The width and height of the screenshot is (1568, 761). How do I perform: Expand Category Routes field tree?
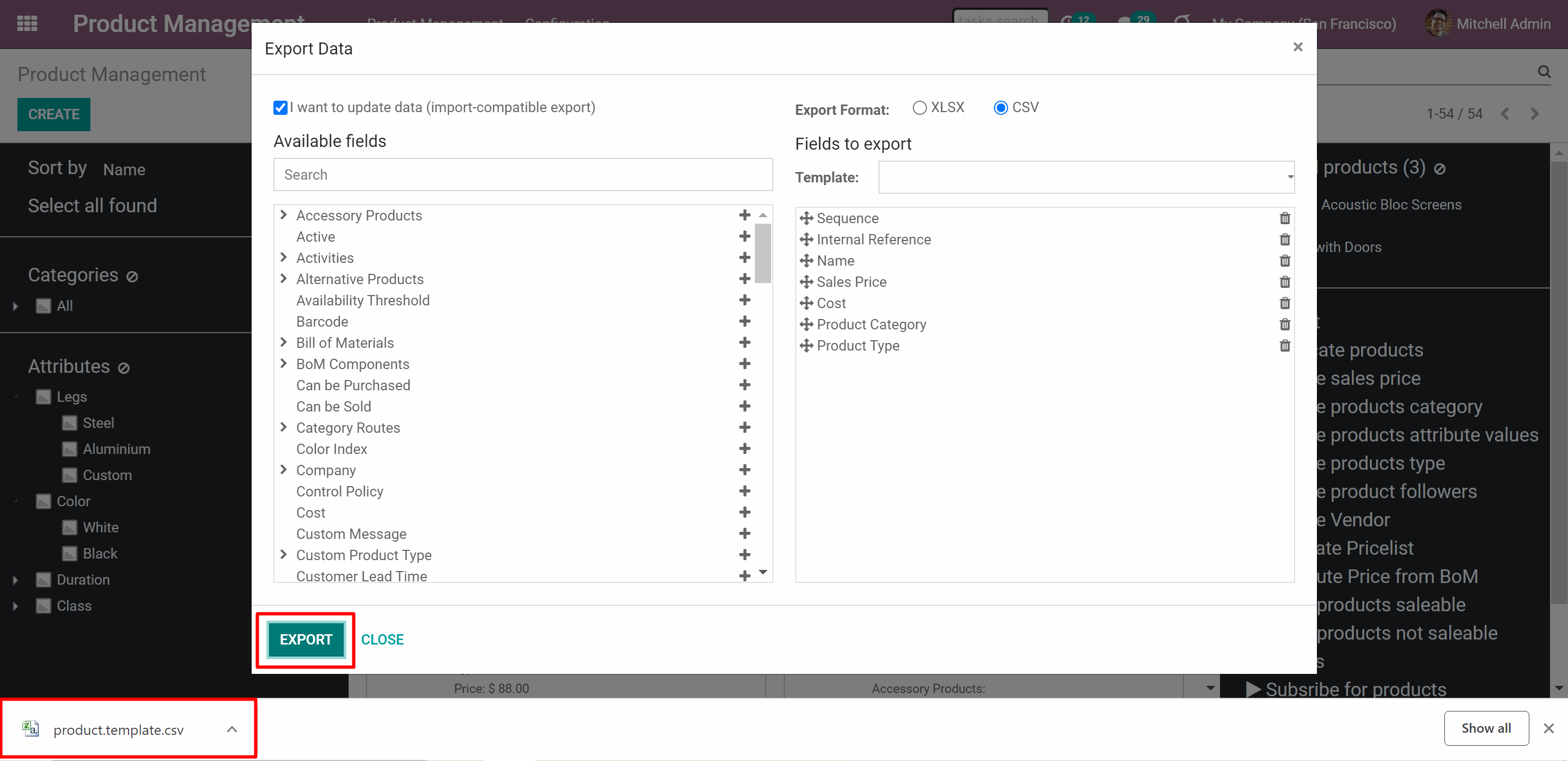click(284, 428)
